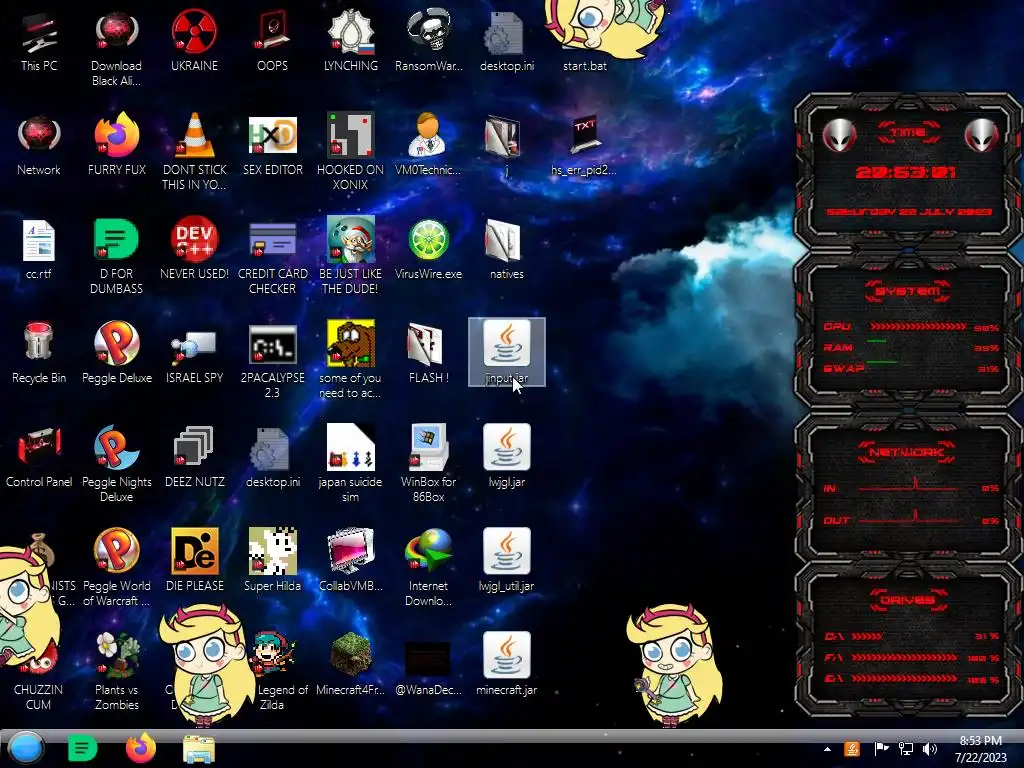Show hidden system tray icons
Image resolution: width=1024 pixels, height=768 pixels.
(x=827, y=749)
